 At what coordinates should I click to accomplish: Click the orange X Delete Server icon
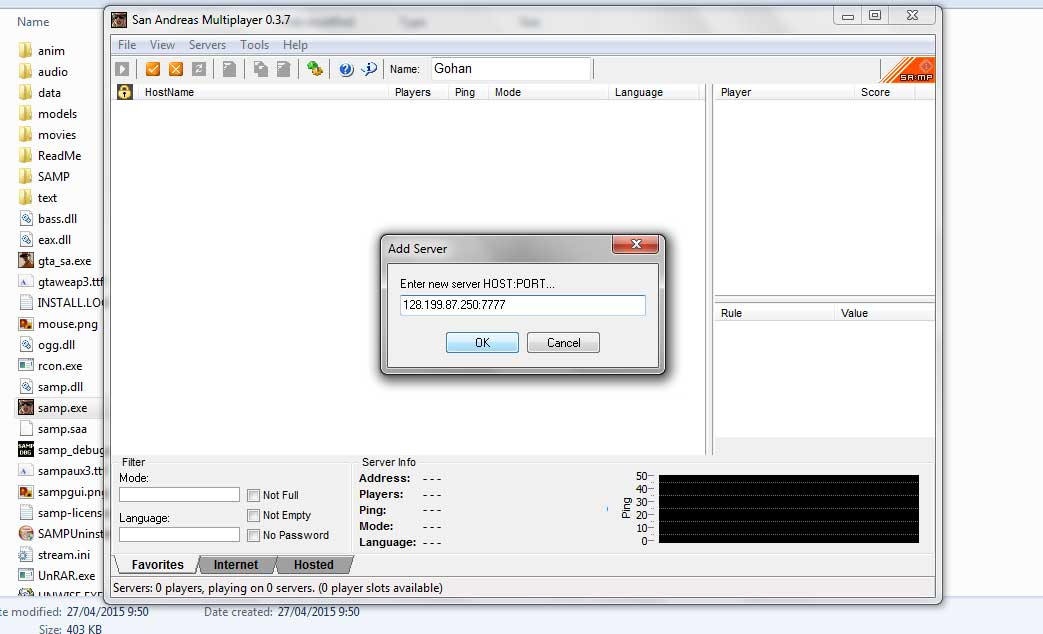click(176, 69)
